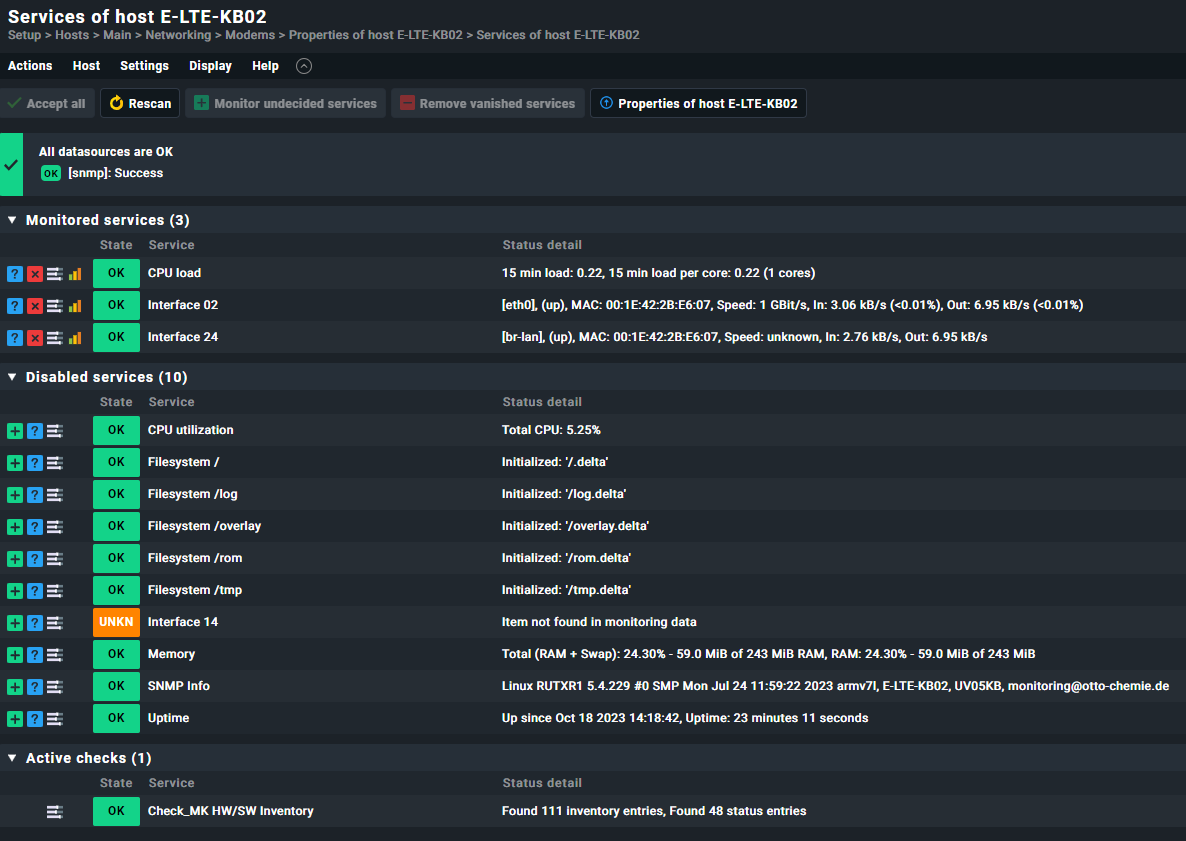The width and height of the screenshot is (1186, 841).
Task: Open the menu icon for Check_MK HW/SW Inventory
Action: pos(54,812)
